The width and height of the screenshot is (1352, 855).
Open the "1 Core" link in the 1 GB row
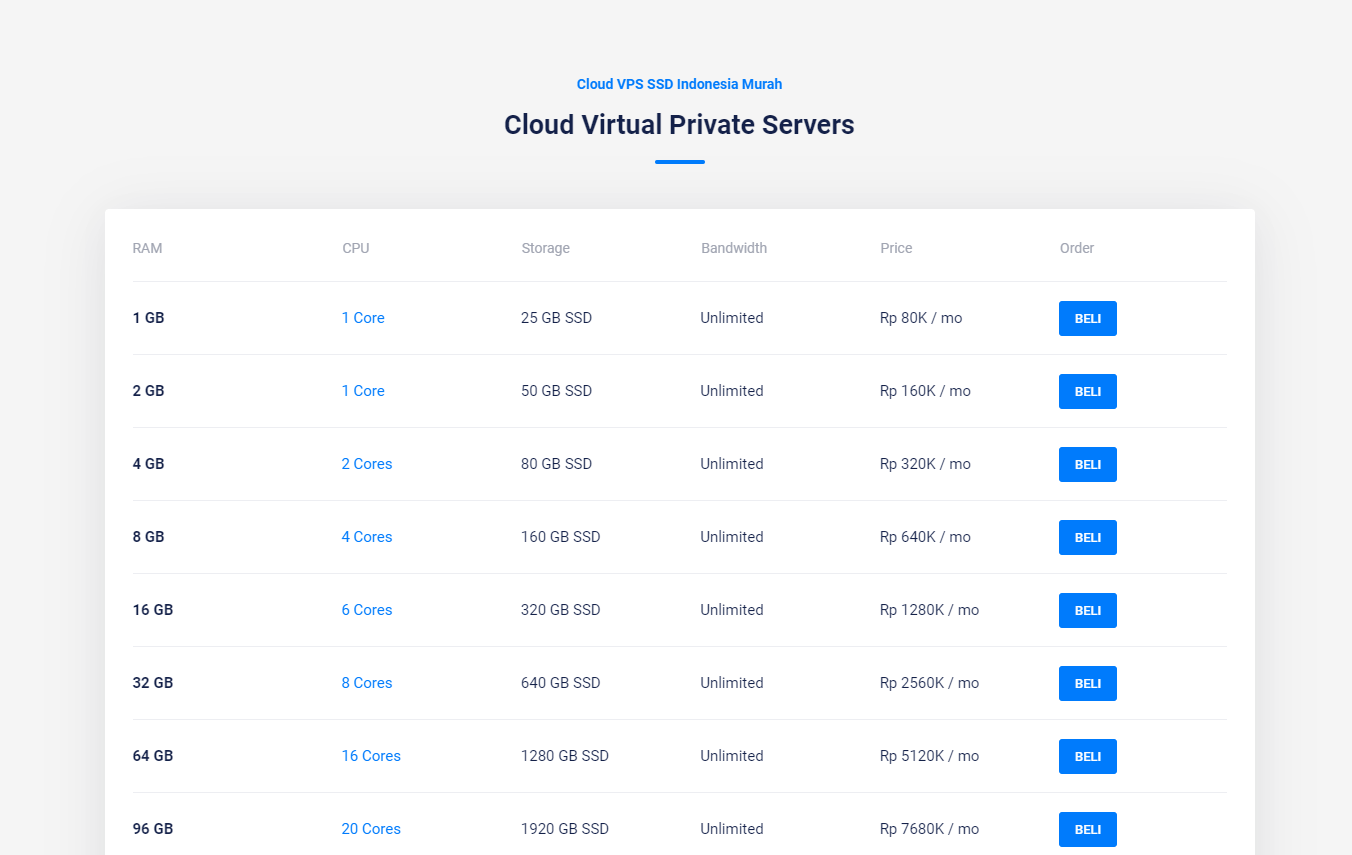click(x=363, y=318)
